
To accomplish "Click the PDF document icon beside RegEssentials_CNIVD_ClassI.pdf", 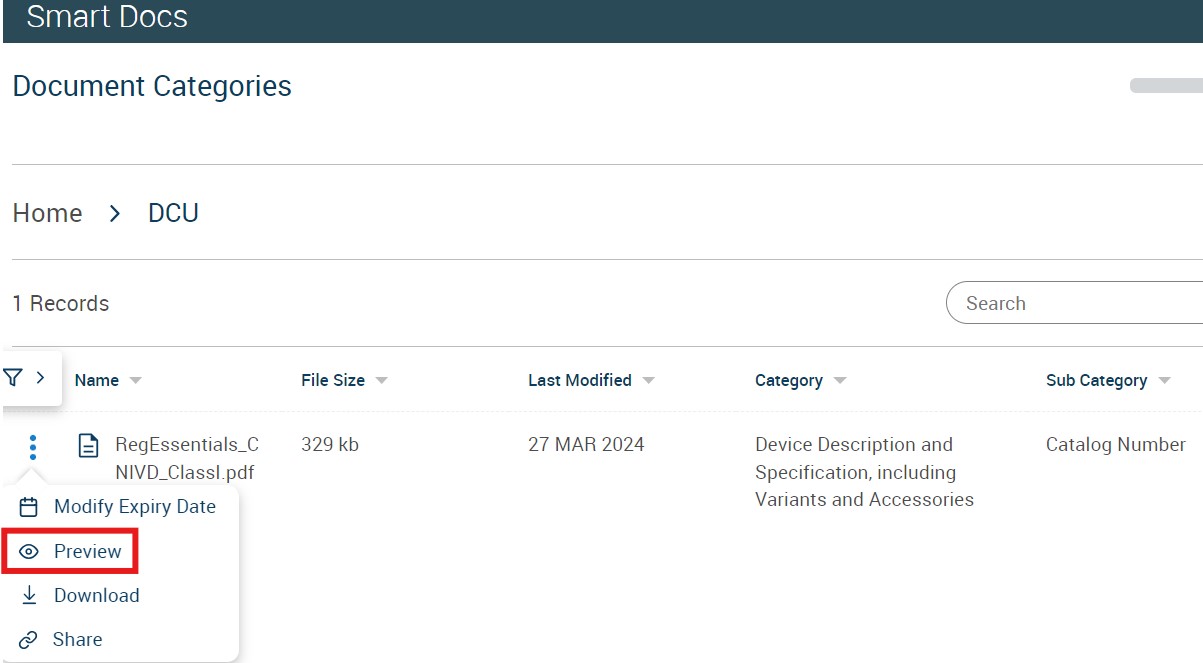I will pos(89,446).
